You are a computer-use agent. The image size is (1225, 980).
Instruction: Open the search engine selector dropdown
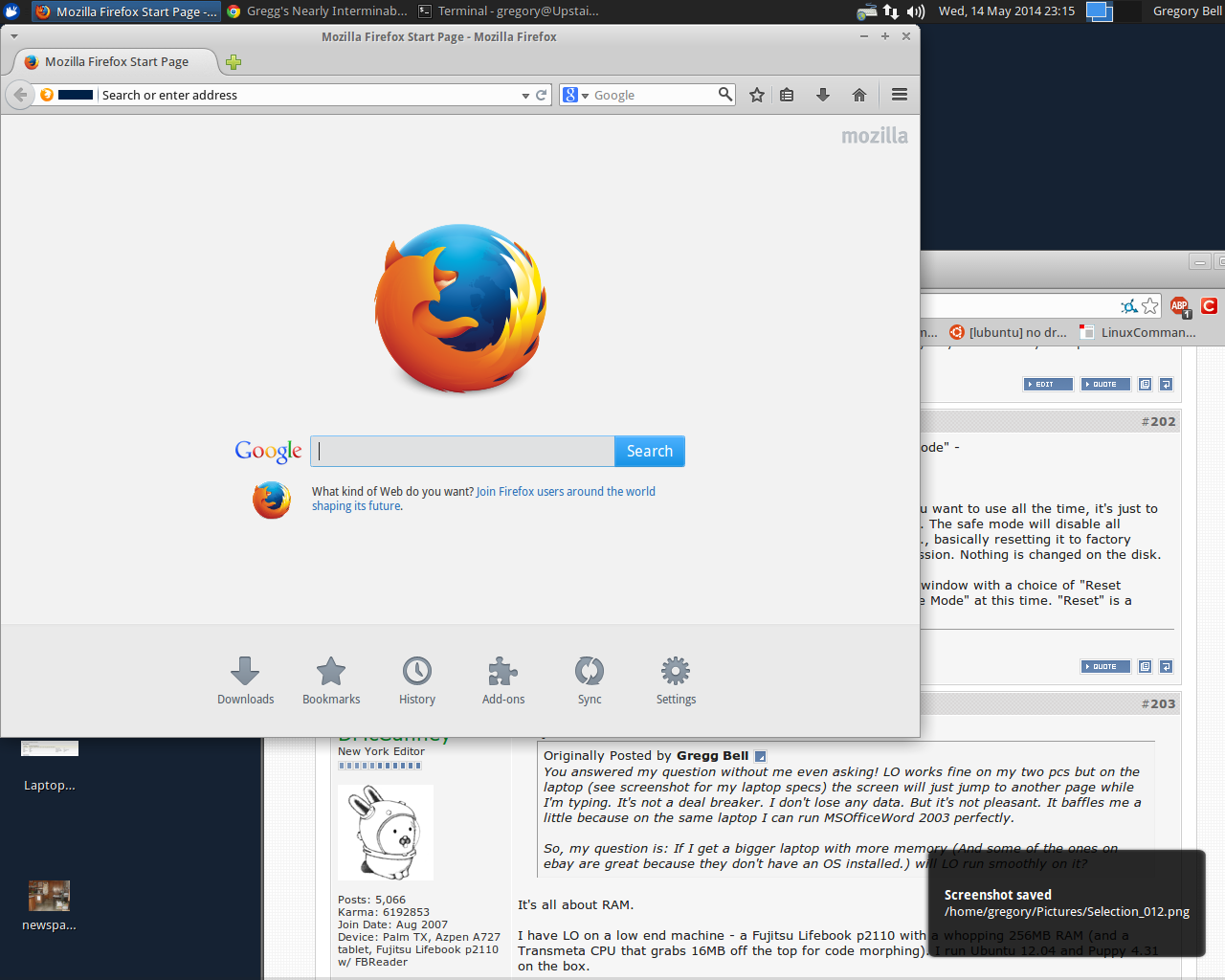575,95
